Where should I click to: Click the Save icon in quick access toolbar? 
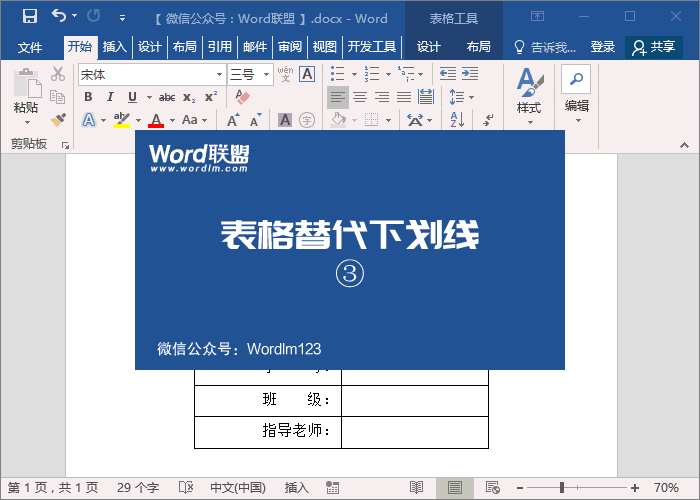(30, 17)
